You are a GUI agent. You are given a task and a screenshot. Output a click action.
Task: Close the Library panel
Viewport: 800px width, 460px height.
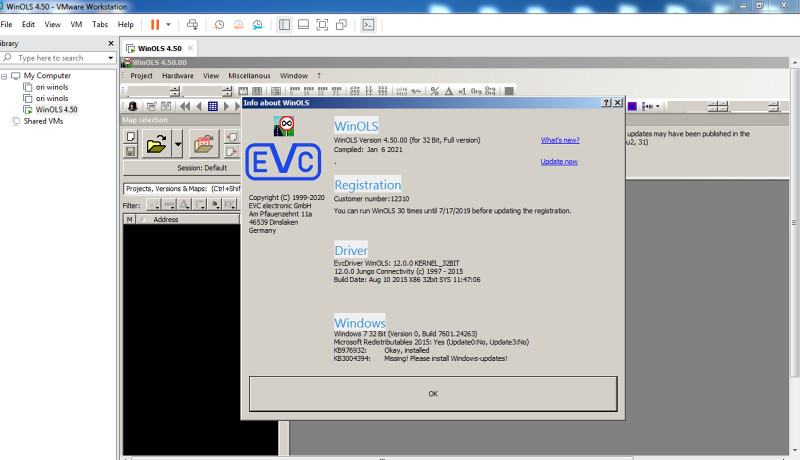(111, 43)
